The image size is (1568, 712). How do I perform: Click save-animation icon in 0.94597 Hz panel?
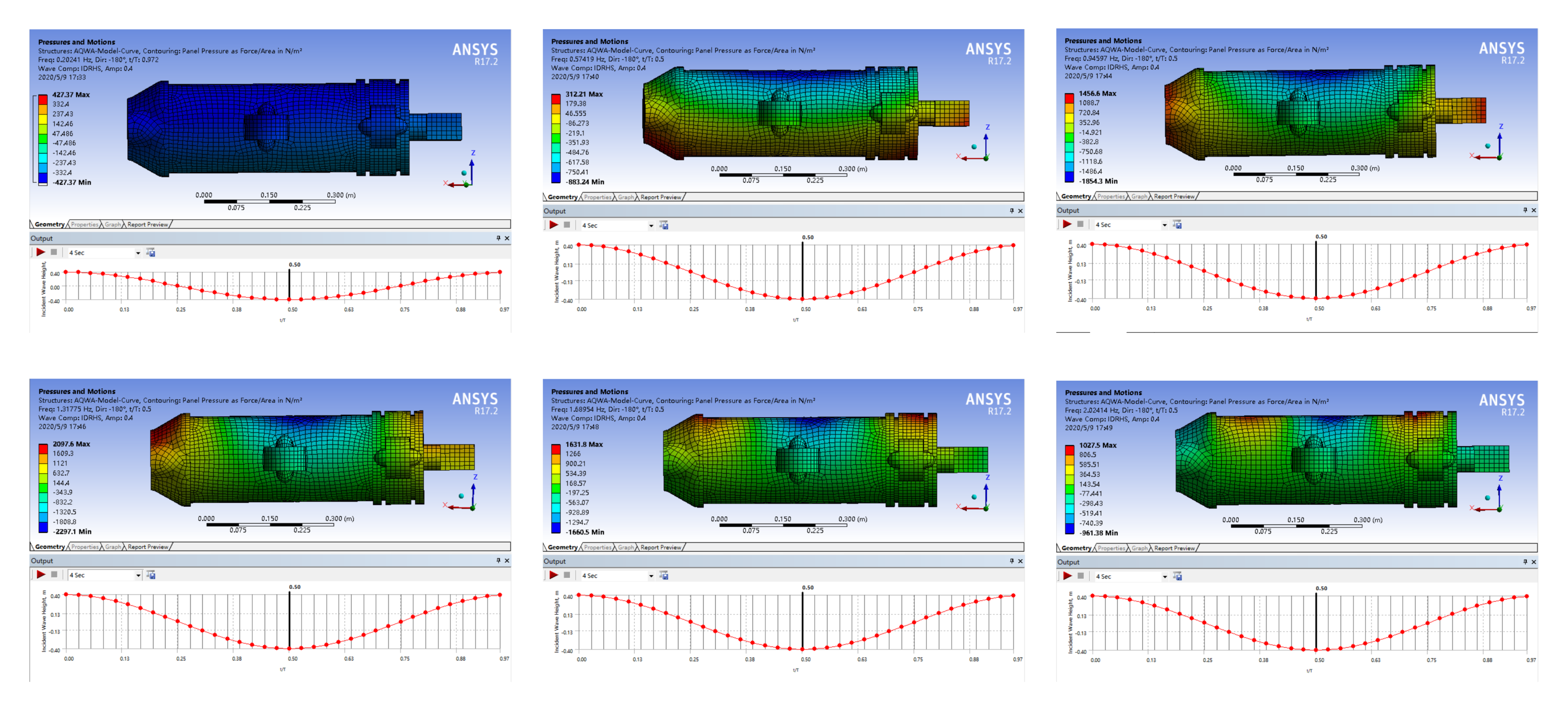click(x=1177, y=224)
